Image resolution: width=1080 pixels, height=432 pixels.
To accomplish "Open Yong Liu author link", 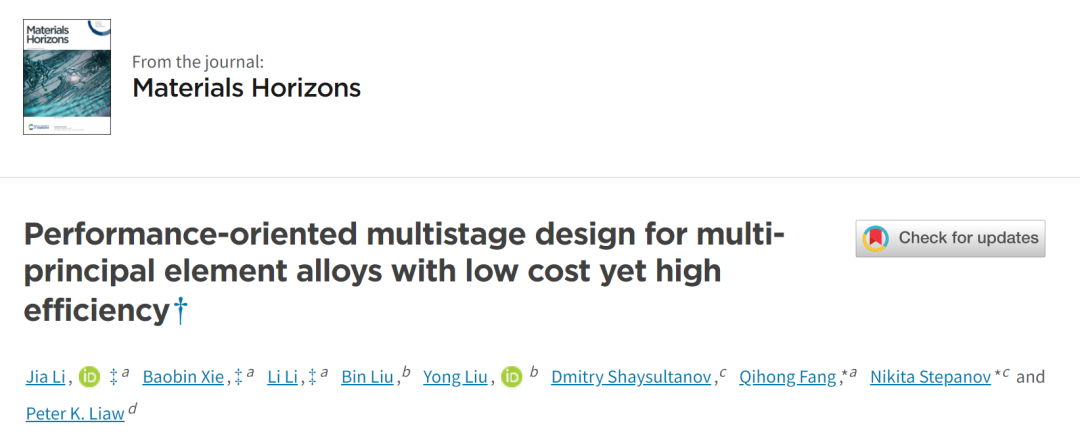I will (x=455, y=377).
